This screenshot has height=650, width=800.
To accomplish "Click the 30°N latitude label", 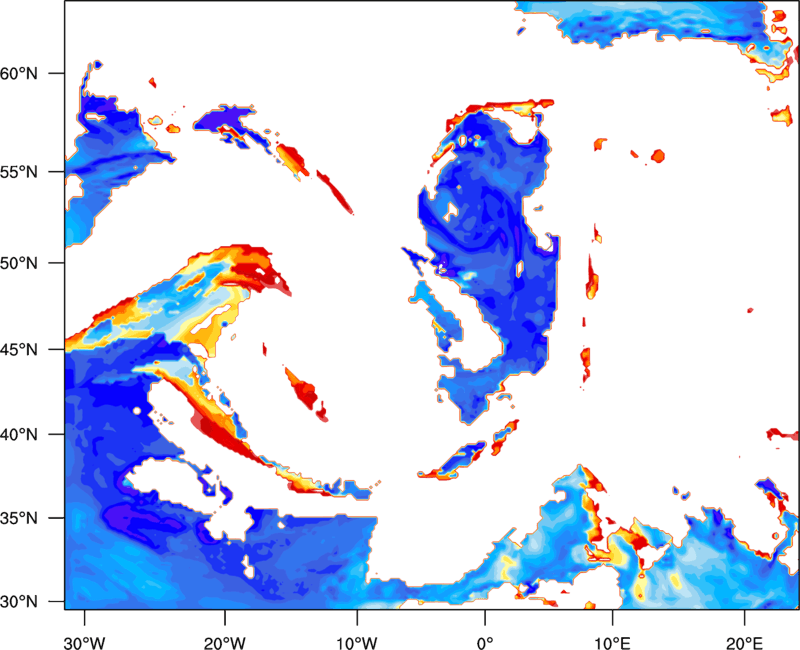I will click(19, 602).
